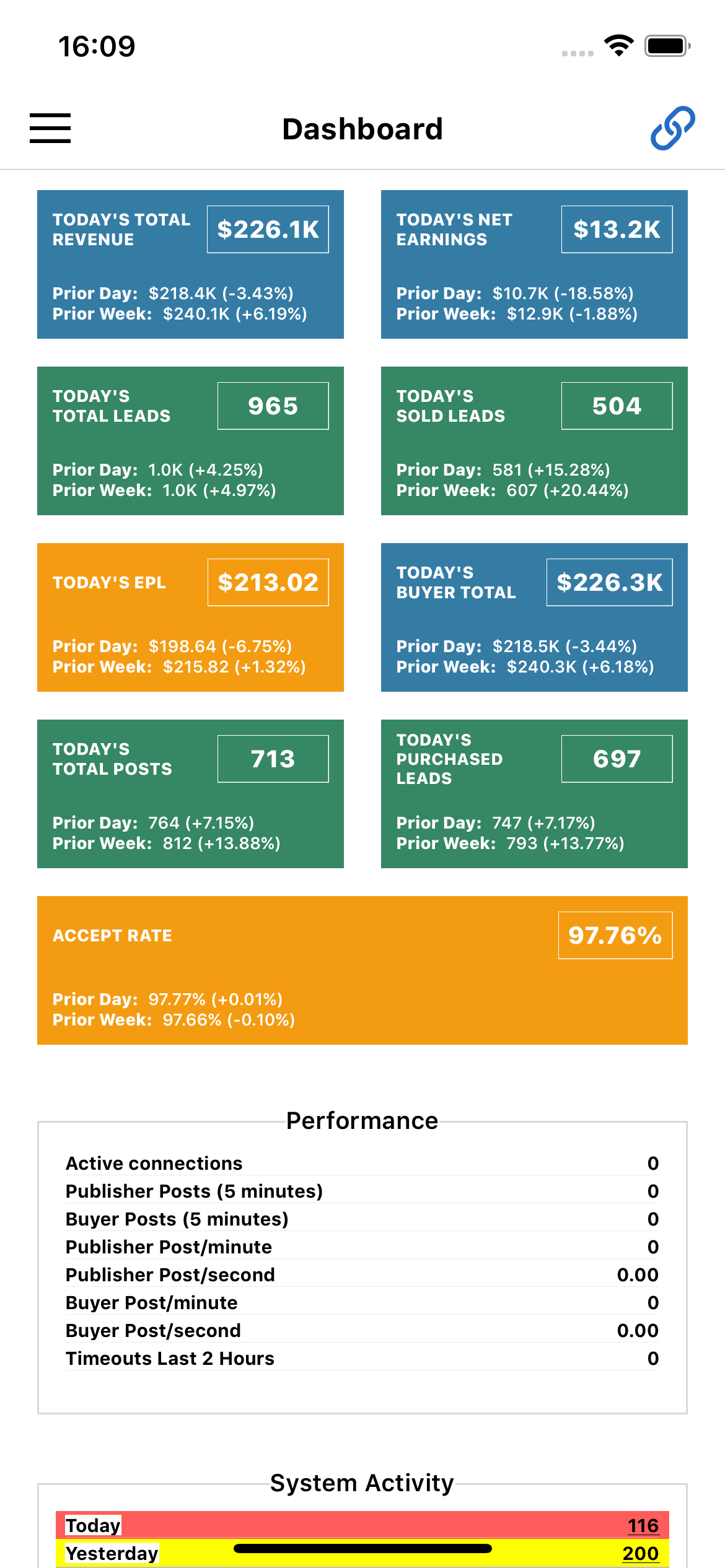Image resolution: width=725 pixels, height=1568 pixels.
Task: Select the Timeouts Last 2 Hours row
Action: (x=362, y=1358)
